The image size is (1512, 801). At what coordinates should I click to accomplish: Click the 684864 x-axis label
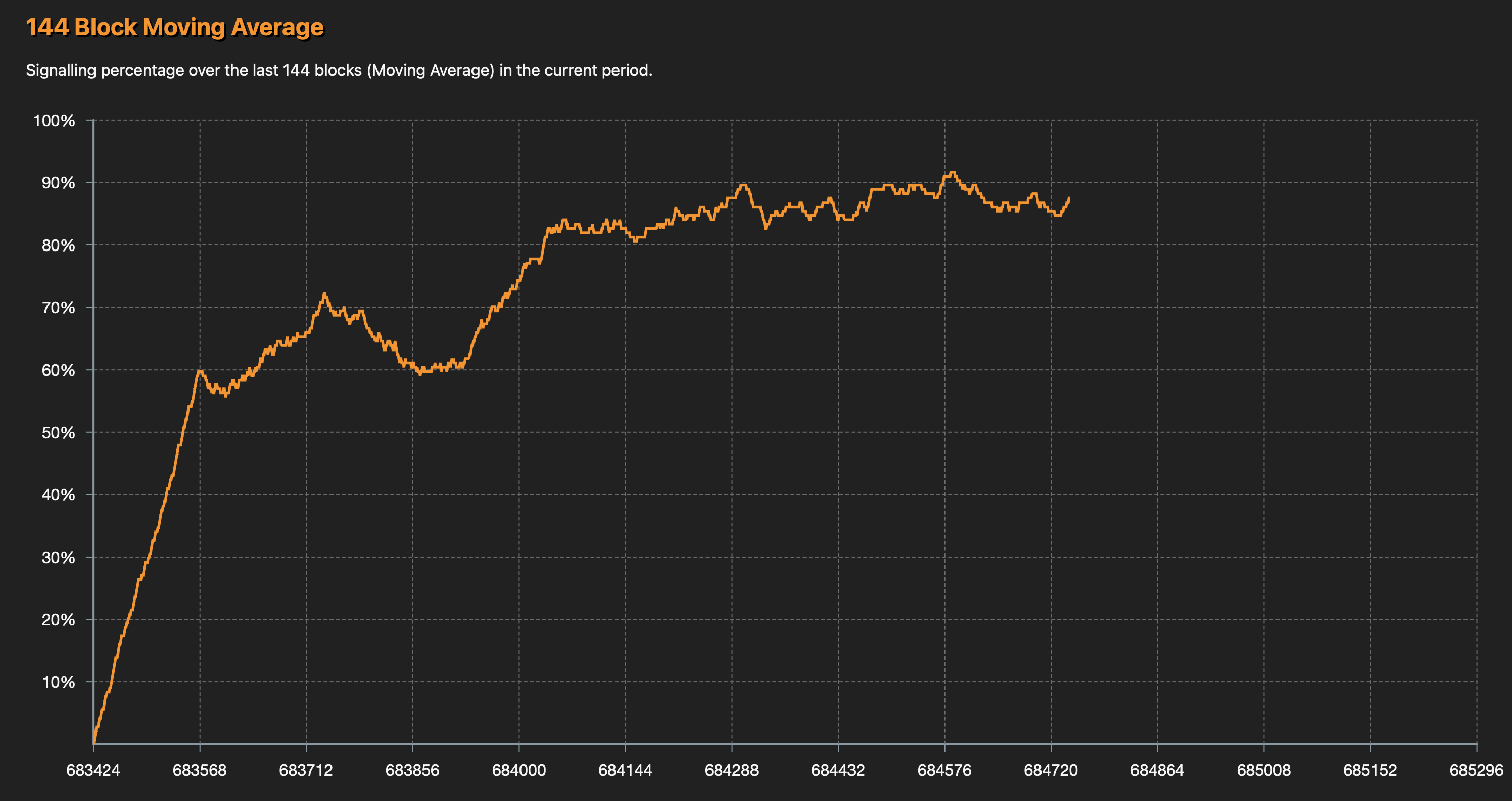pyautogui.click(x=1157, y=771)
